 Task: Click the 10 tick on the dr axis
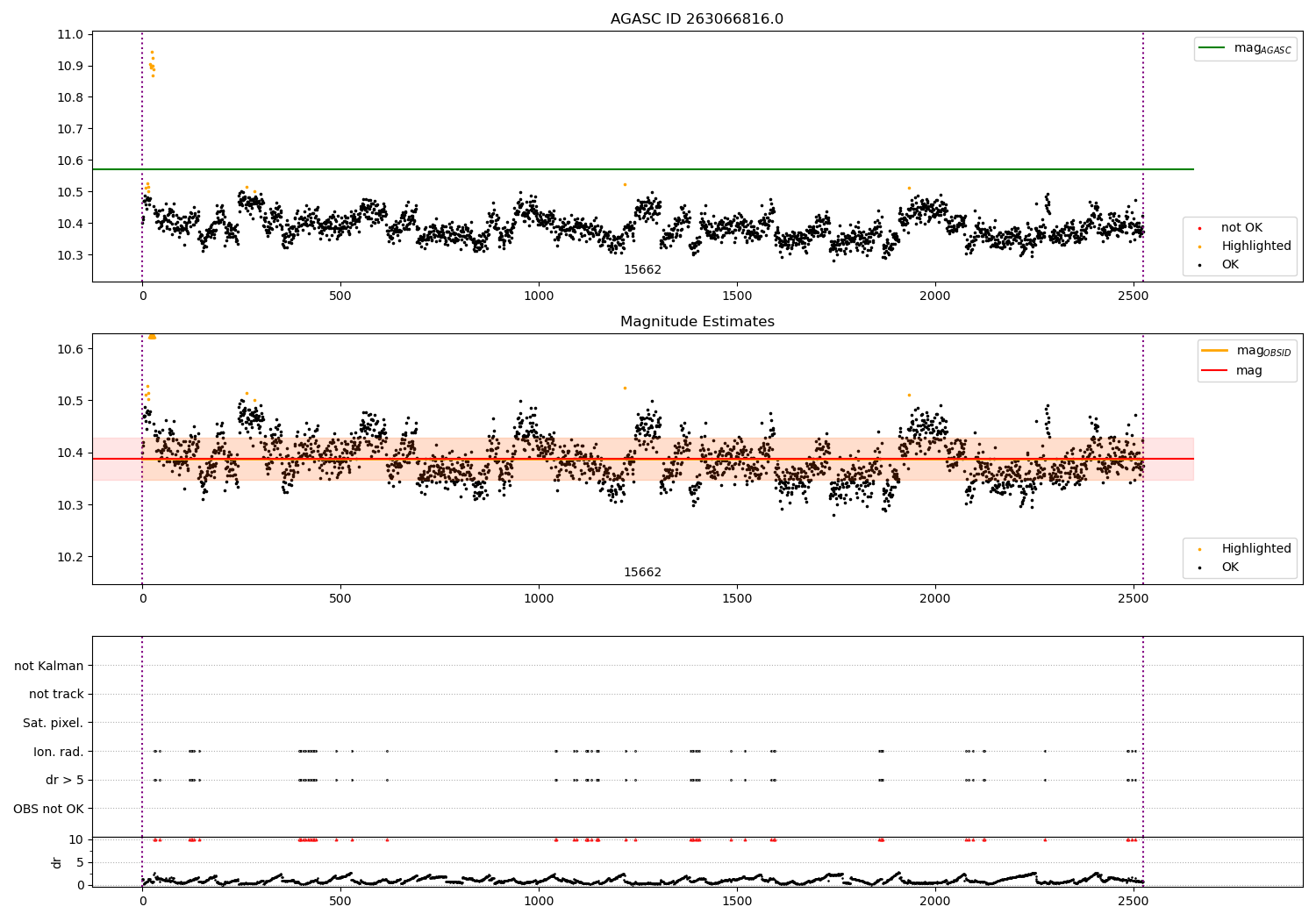point(76,840)
